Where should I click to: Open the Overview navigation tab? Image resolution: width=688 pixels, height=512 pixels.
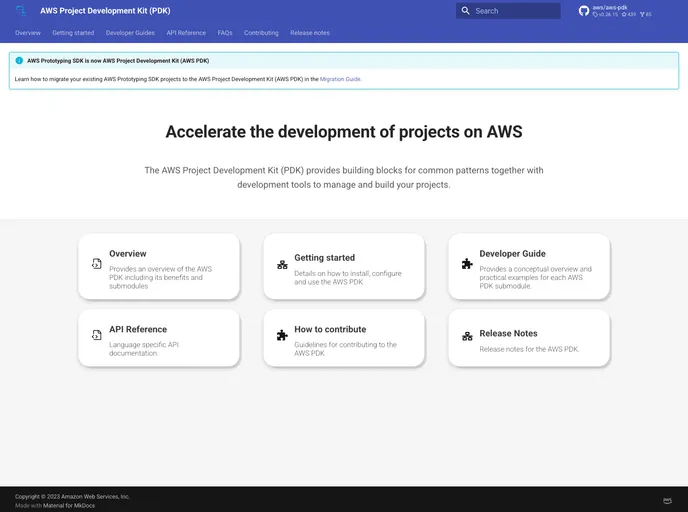[x=28, y=33]
